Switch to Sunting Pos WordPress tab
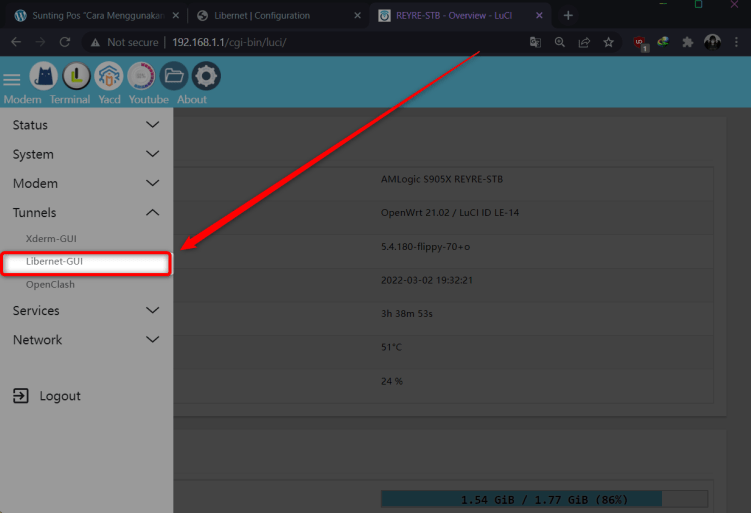 97,15
